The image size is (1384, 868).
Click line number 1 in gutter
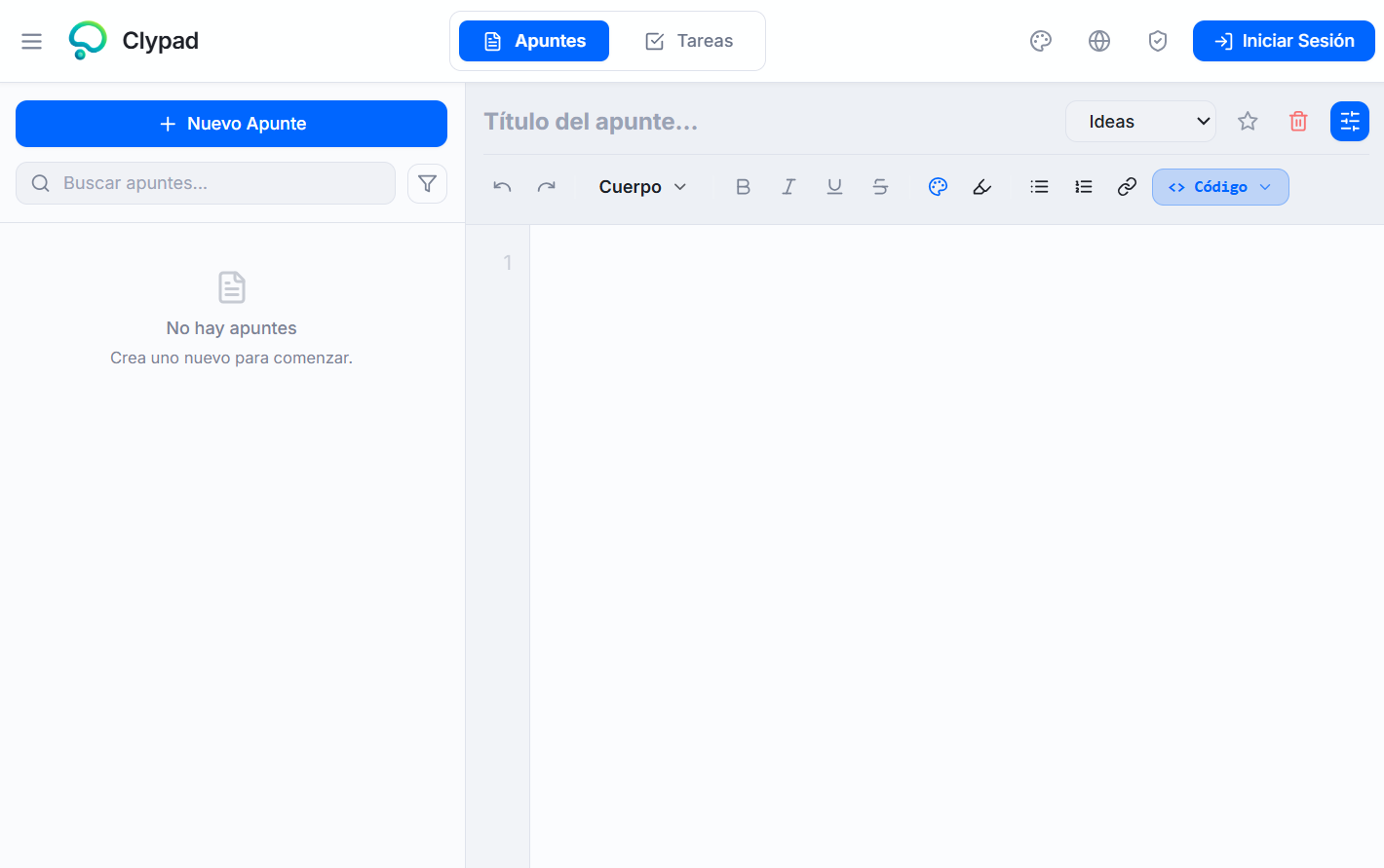(x=507, y=262)
